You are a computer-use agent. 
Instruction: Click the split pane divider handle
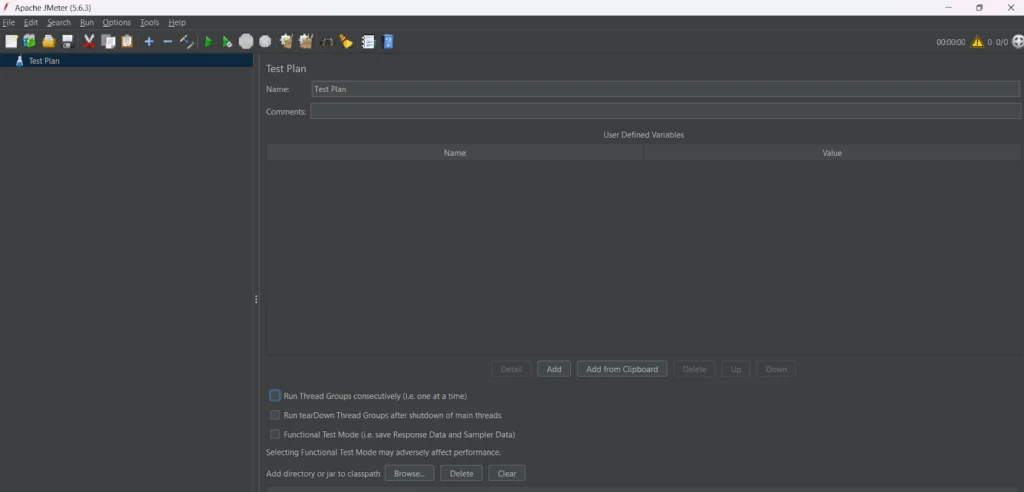tap(256, 299)
